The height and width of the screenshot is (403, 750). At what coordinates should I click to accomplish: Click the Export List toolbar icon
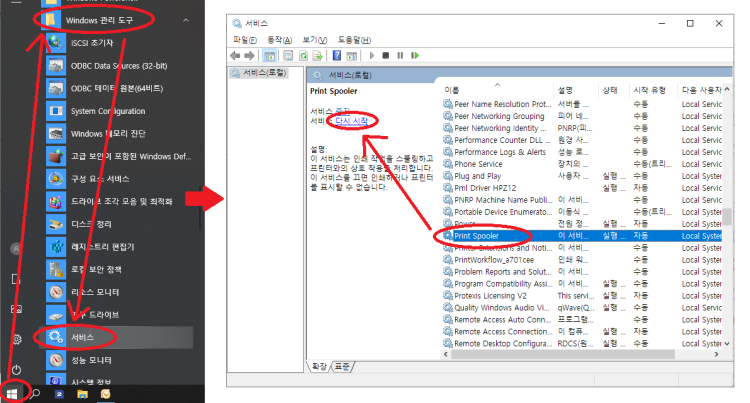tap(318, 56)
